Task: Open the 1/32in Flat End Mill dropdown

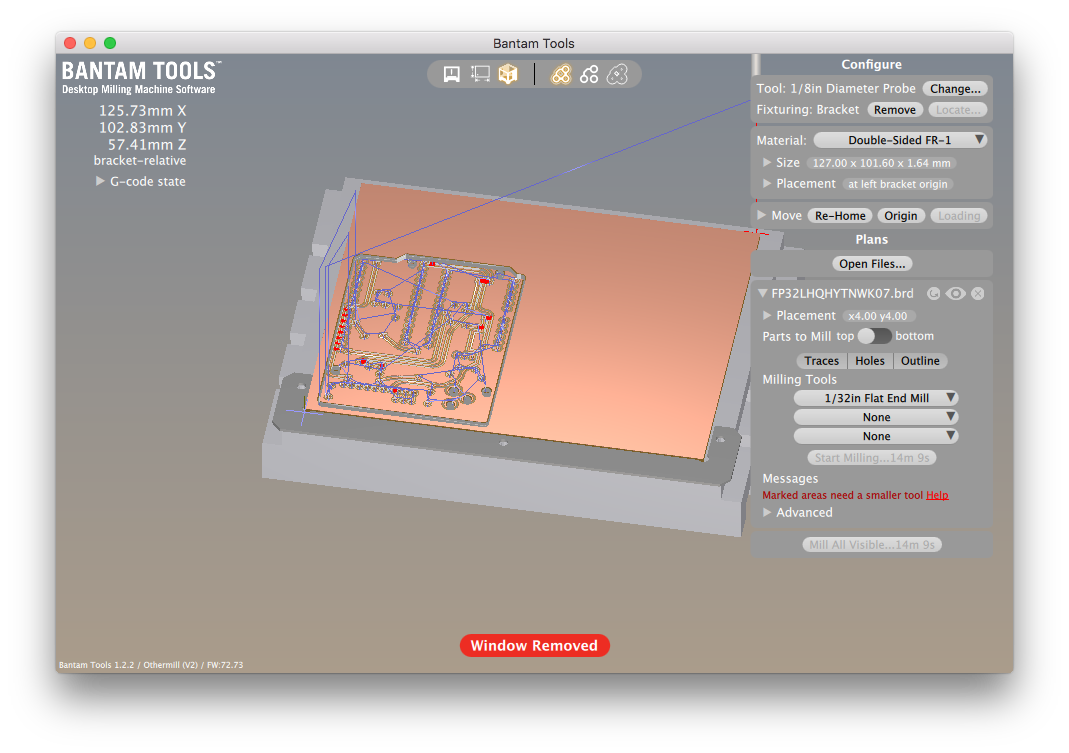Action: click(876, 398)
